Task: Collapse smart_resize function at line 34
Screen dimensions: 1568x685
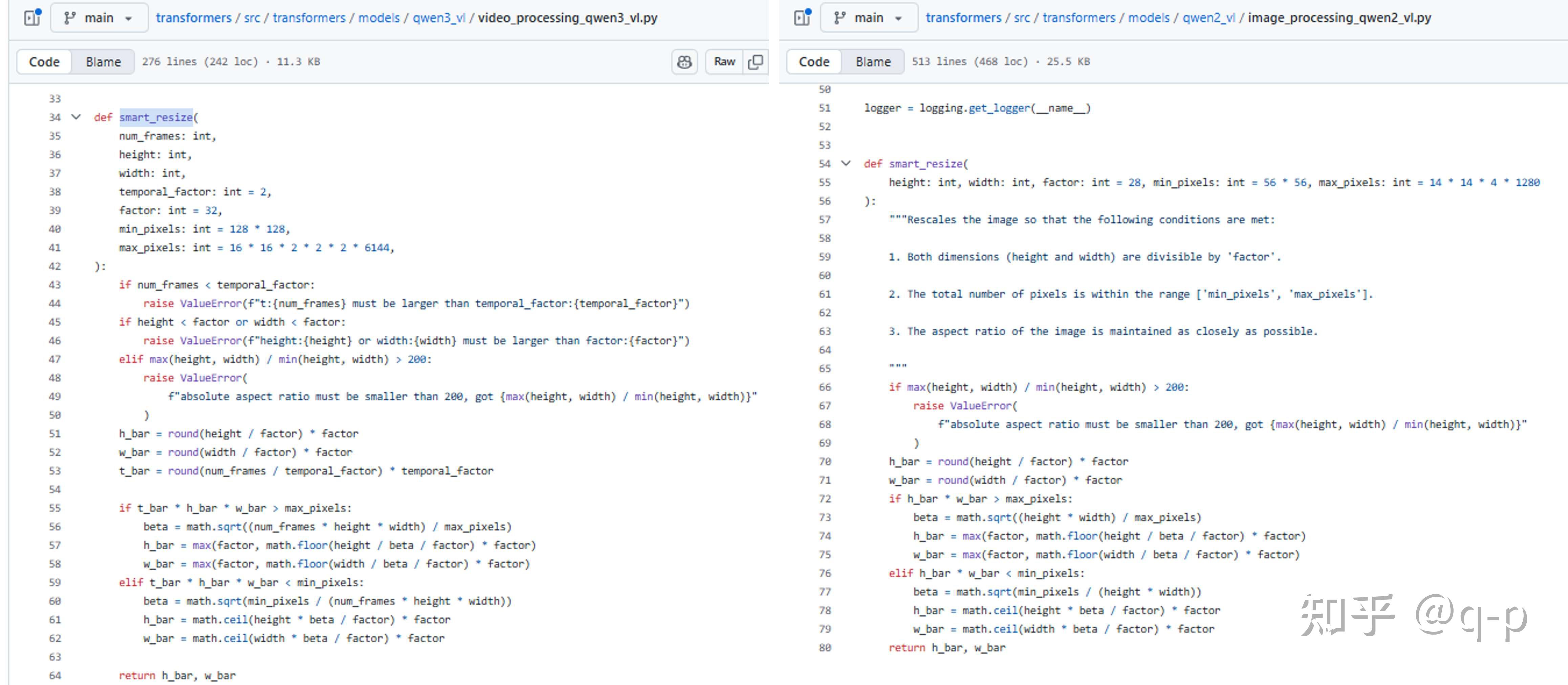Action: 76,117
